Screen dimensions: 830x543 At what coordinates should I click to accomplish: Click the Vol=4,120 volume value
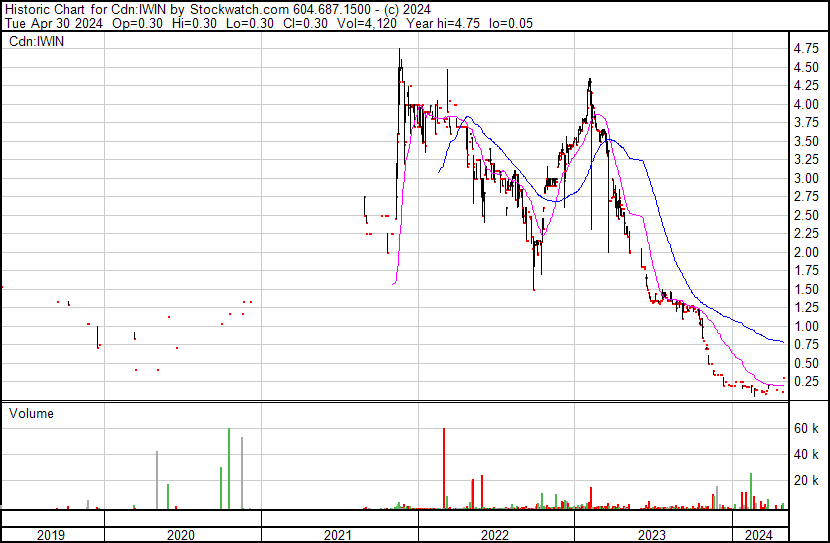coord(366,23)
